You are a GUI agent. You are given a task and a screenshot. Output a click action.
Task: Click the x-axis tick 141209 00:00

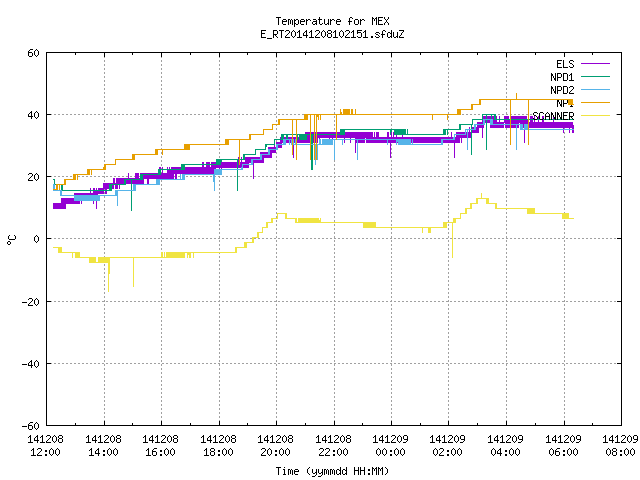pos(391,446)
